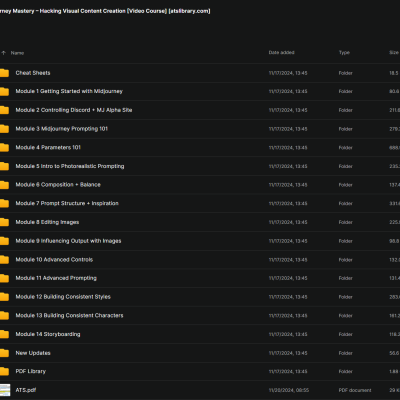This screenshot has width=400, height=400.
Task: Click the date cell in Cheat Sheets row
Action: (x=288, y=73)
